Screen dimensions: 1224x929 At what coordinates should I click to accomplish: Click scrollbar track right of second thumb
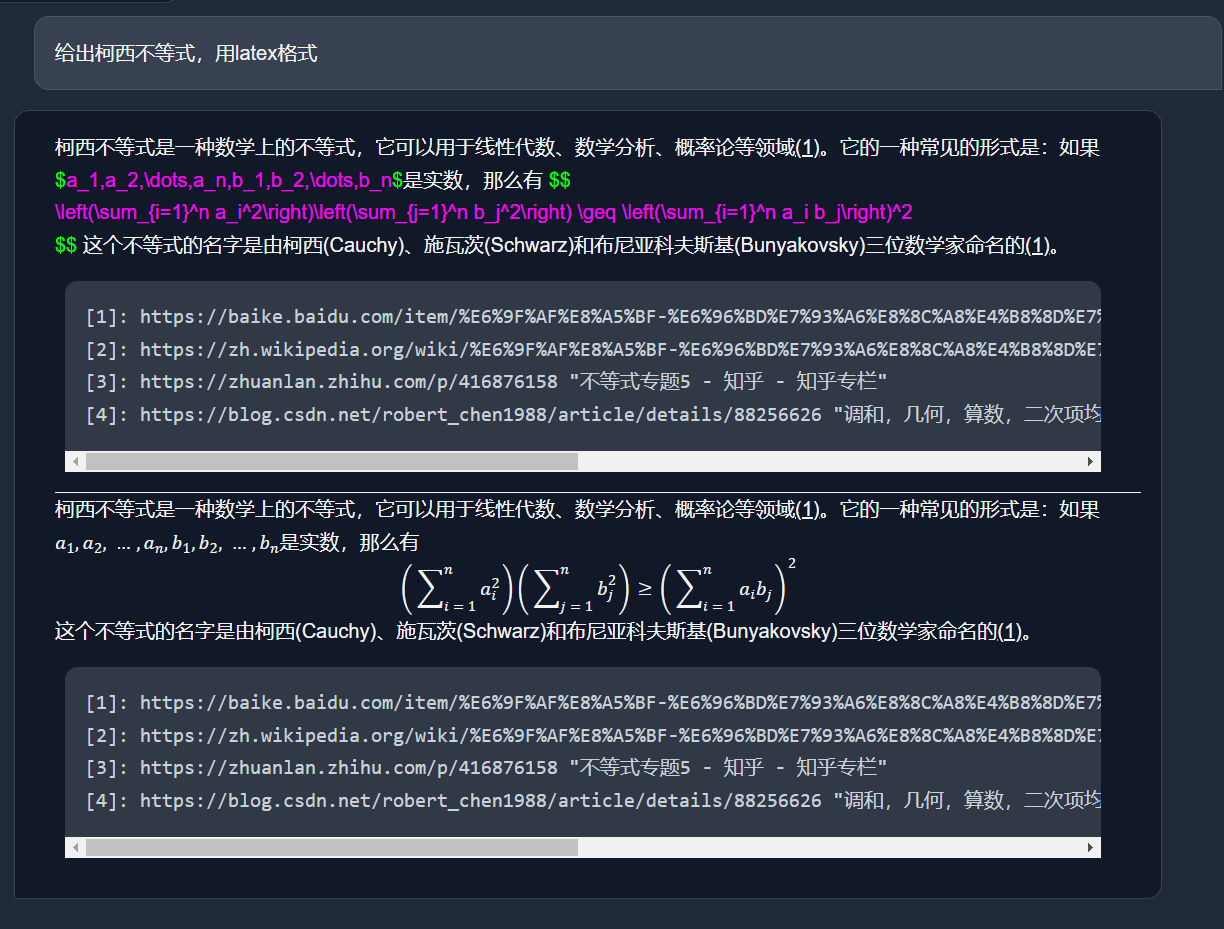click(830, 847)
